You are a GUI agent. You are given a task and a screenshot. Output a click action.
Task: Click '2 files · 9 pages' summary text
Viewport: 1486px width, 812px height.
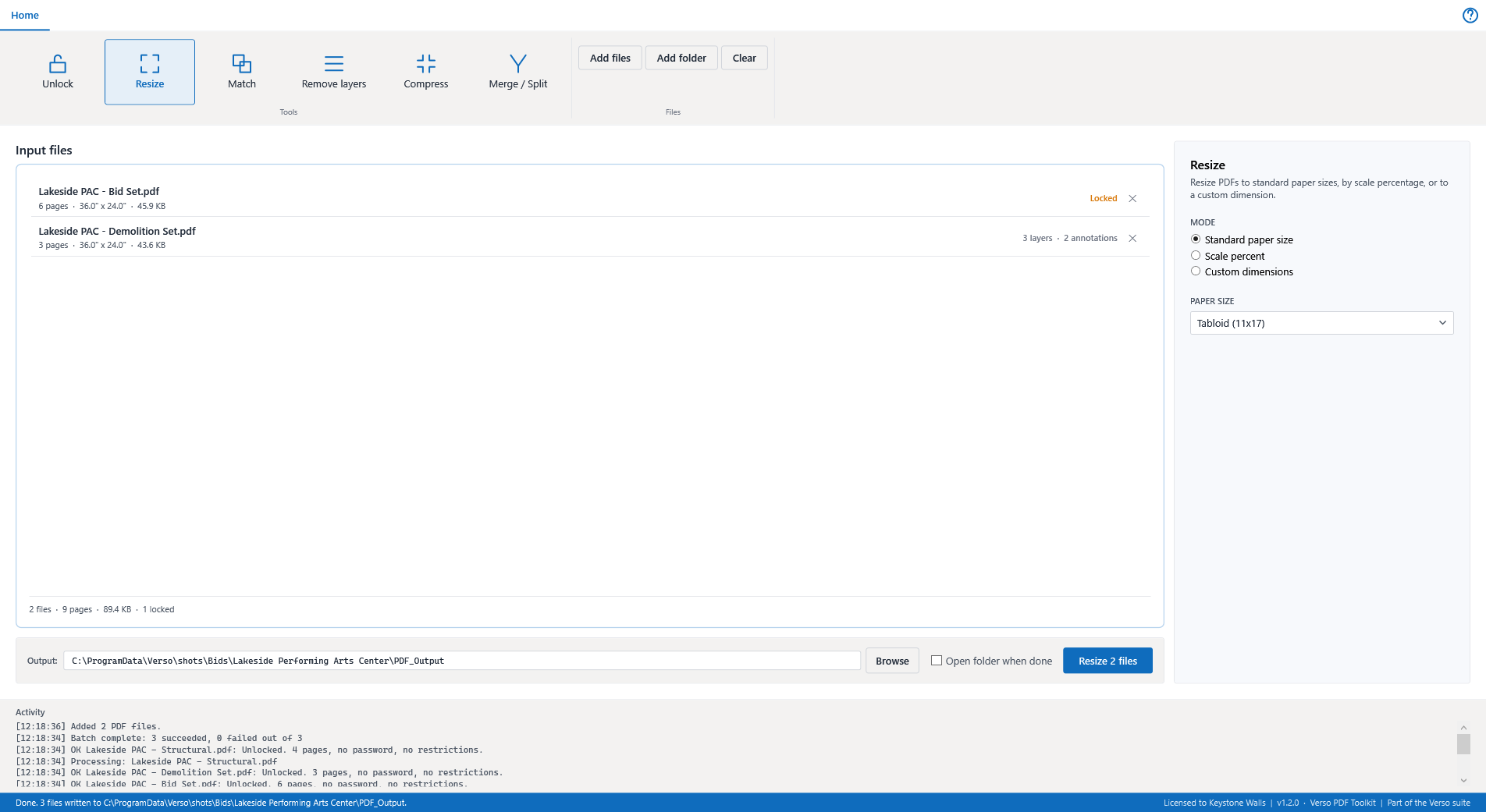pyautogui.click(x=61, y=609)
